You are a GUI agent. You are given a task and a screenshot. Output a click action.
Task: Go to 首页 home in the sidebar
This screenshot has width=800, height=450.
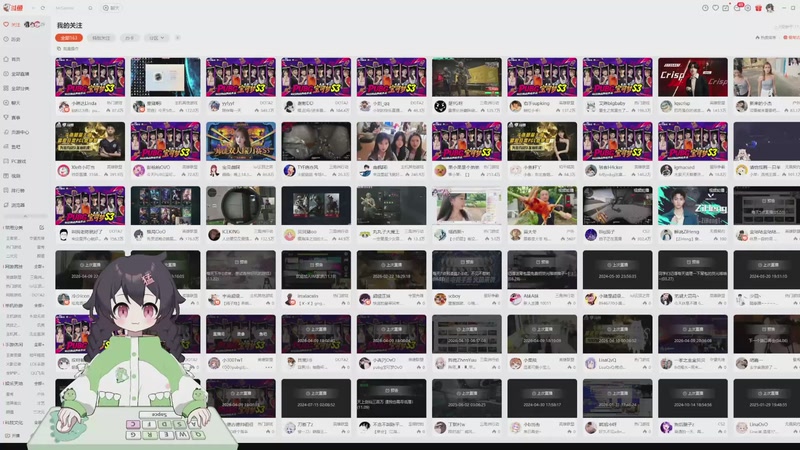coord(12,59)
